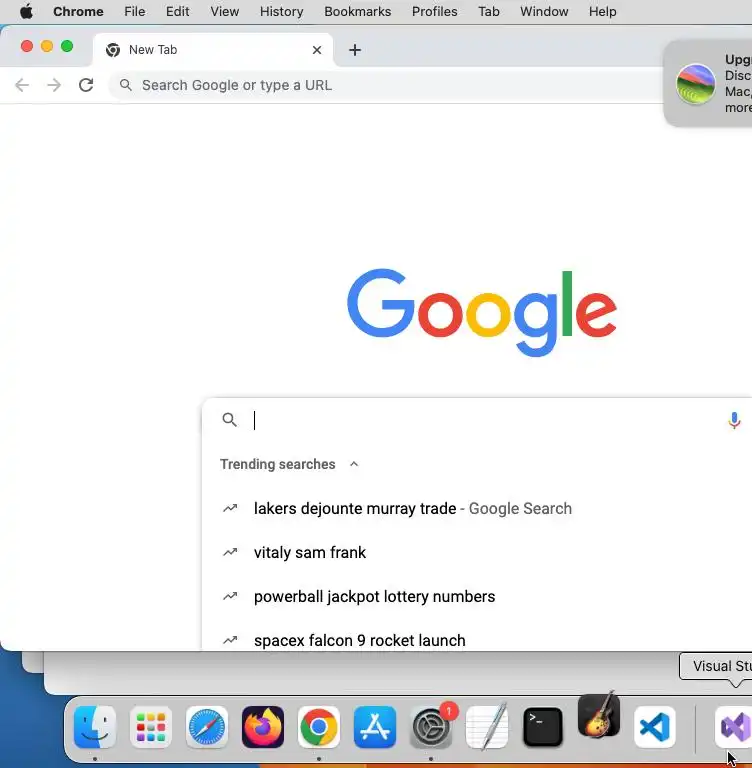Open the Bookmarks menu
Viewport: 752px width, 768px height.
click(x=358, y=11)
